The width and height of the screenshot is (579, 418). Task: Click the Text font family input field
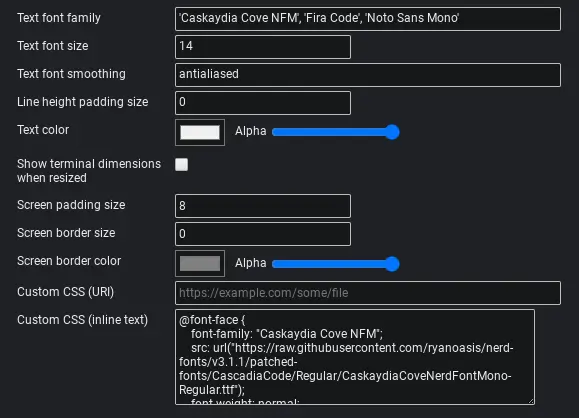coord(368,19)
